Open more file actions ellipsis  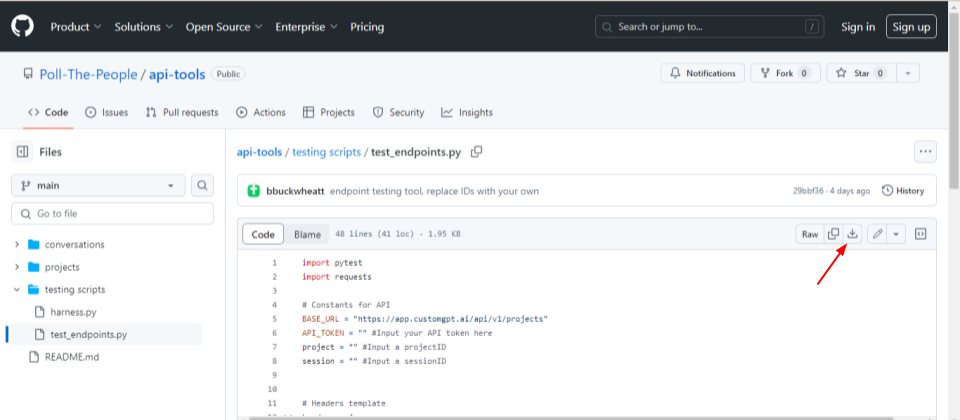click(925, 152)
